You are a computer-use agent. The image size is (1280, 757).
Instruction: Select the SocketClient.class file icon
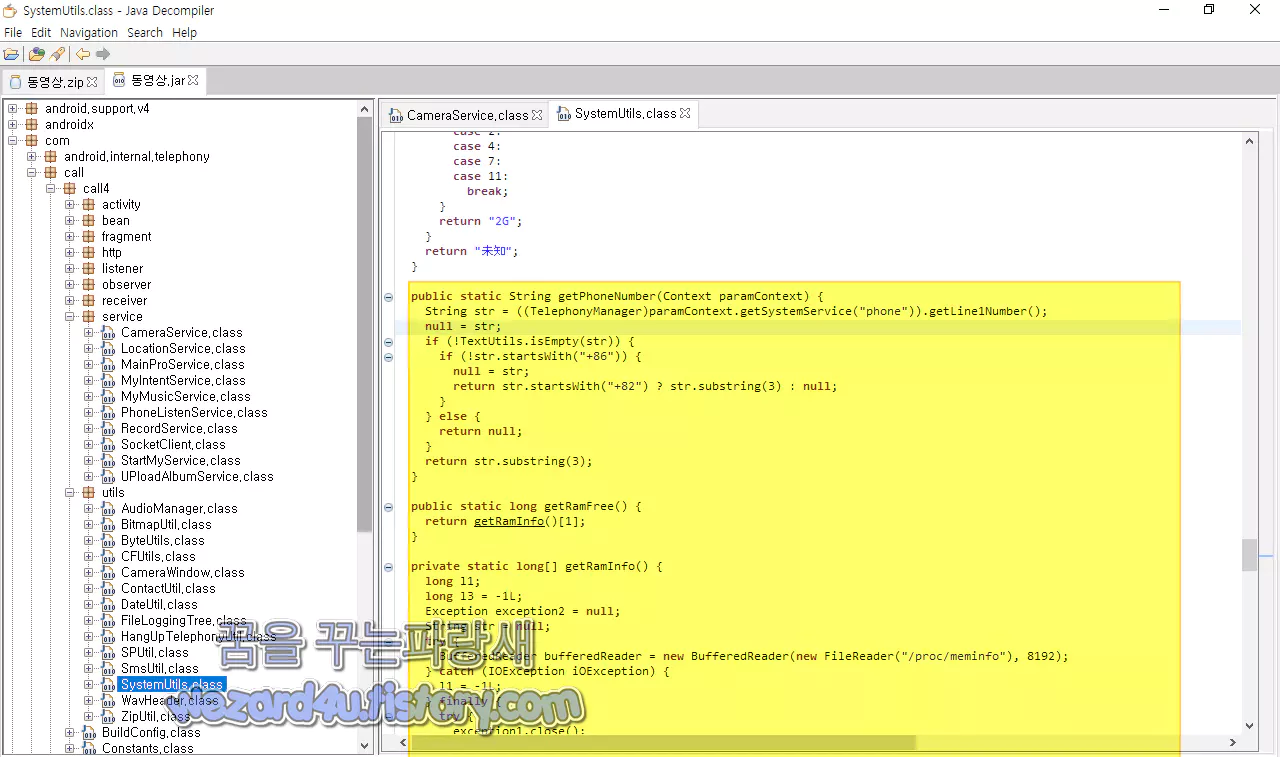(108, 444)
